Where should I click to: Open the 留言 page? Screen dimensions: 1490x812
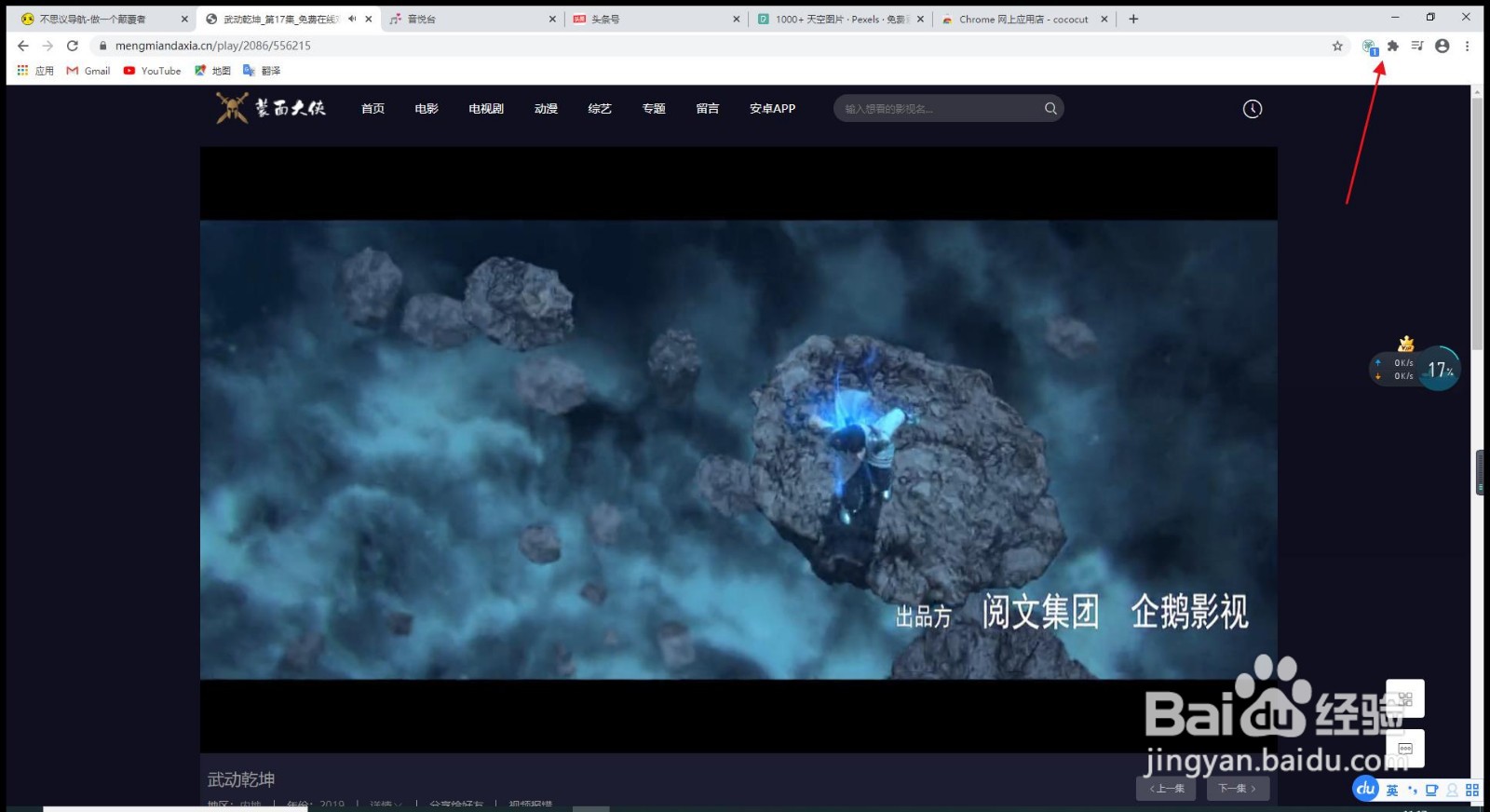pos(708,109)
